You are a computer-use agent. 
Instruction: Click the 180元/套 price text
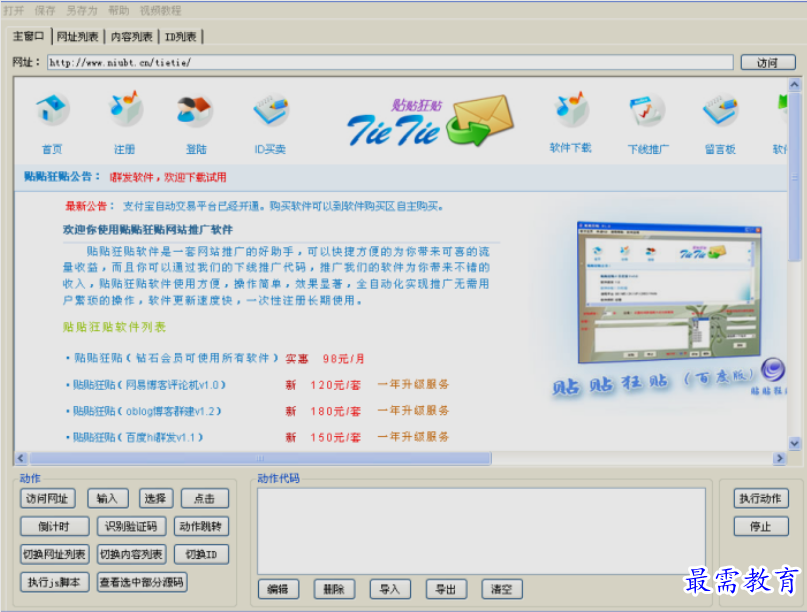pos(336,411)
